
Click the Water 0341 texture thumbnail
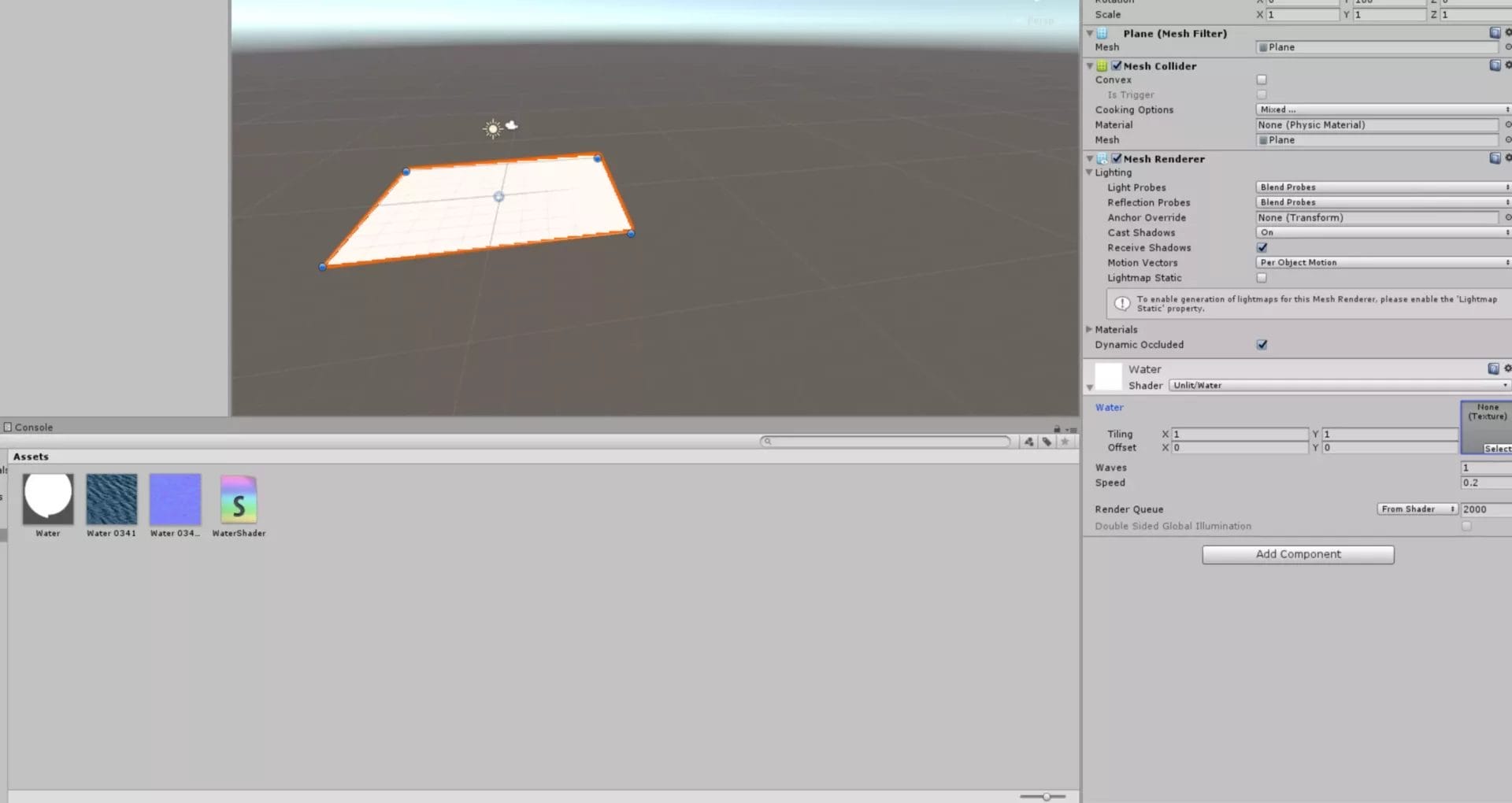click(111, 499)
